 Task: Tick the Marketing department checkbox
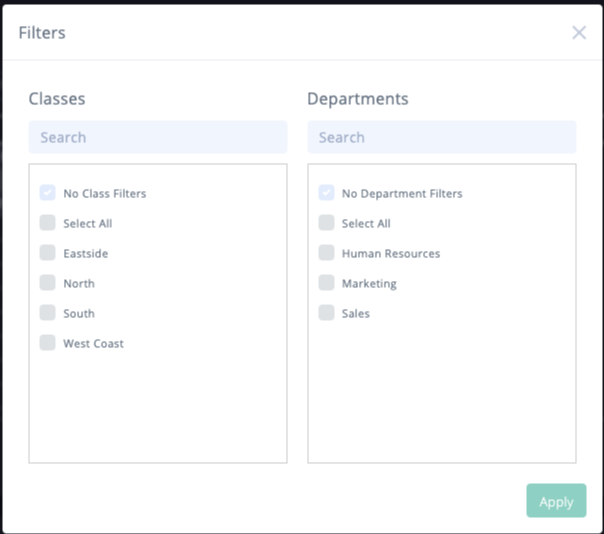[x=326, y=283]
